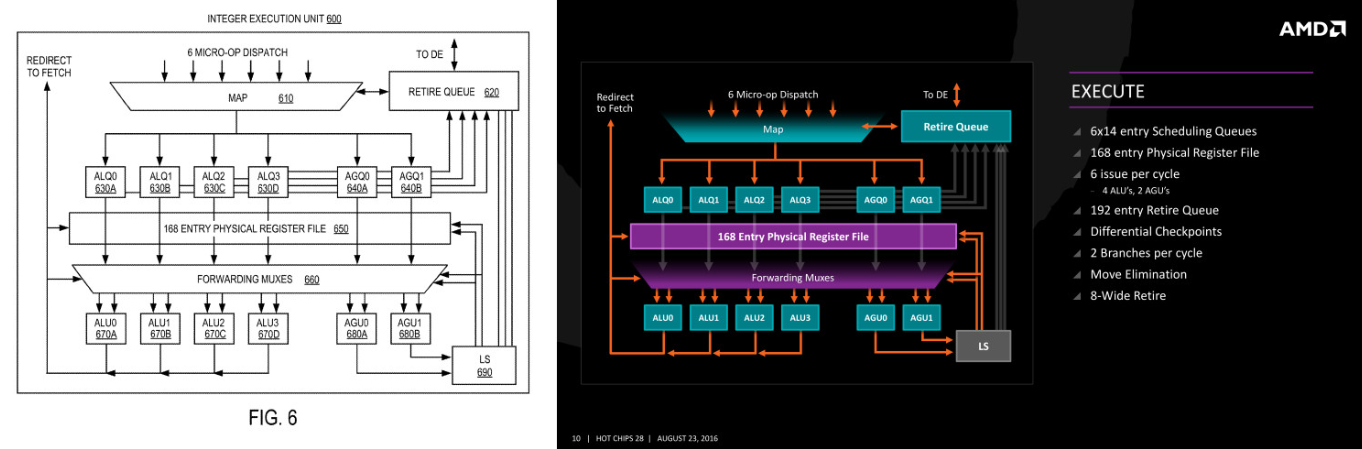Click the 'HOT CHIPS 28' footer text

(620, 439)
